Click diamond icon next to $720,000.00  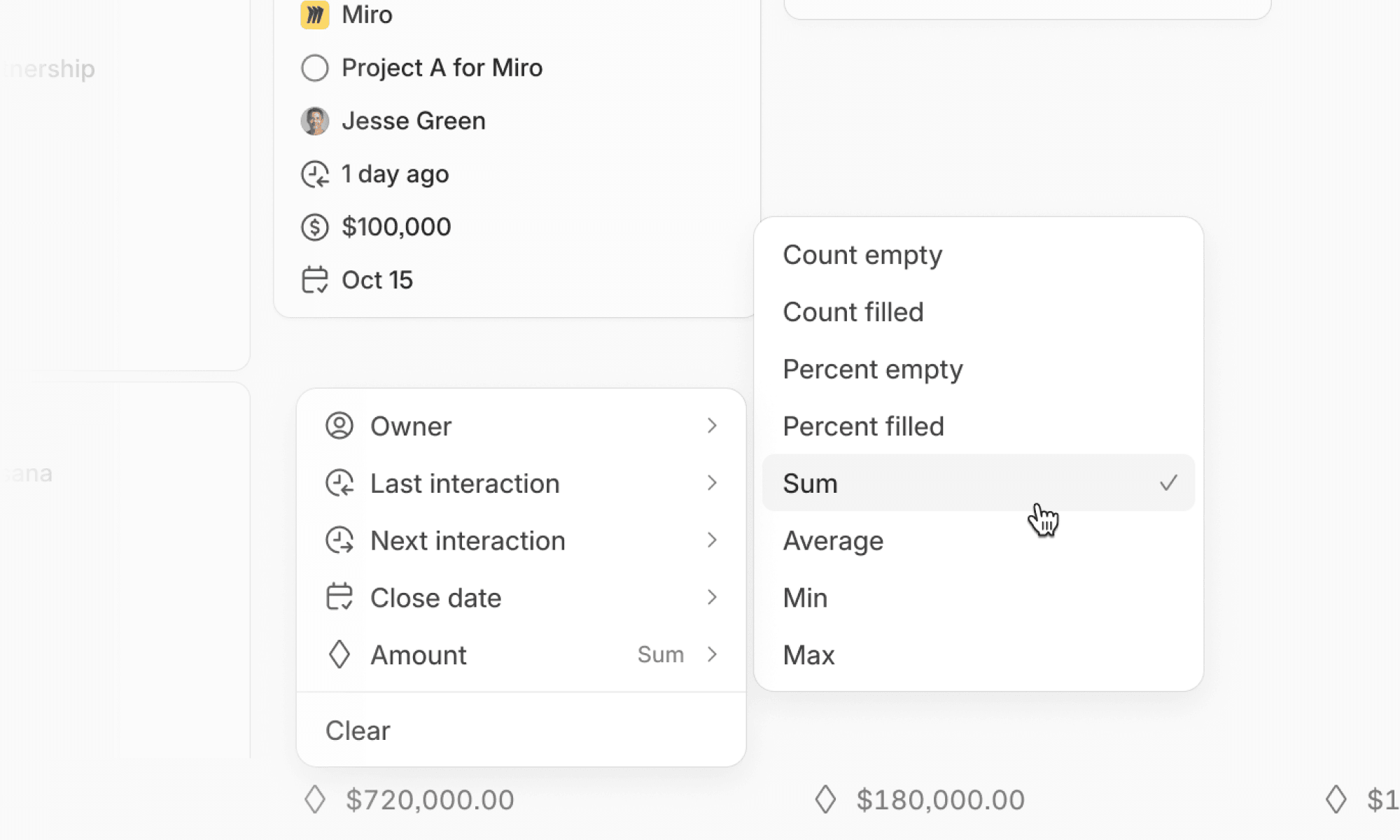pyautogui.click(x=314, y=799)
